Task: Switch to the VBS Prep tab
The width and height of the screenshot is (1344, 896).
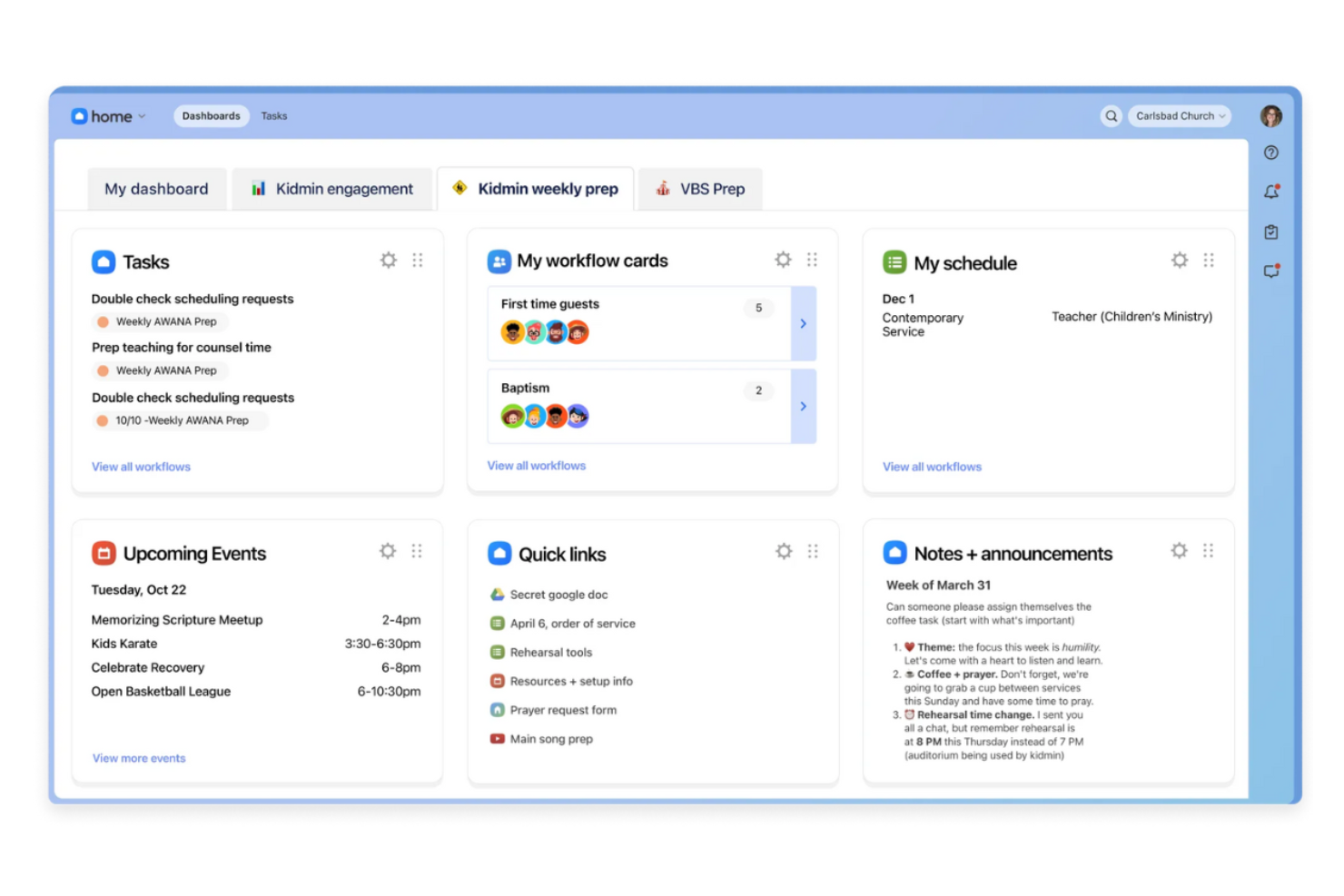Action: 700,189
